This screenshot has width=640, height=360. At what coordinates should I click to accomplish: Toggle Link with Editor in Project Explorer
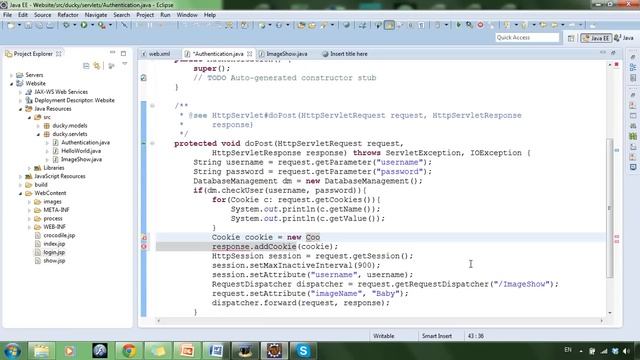pyautogui.click(x=97, y=66)
